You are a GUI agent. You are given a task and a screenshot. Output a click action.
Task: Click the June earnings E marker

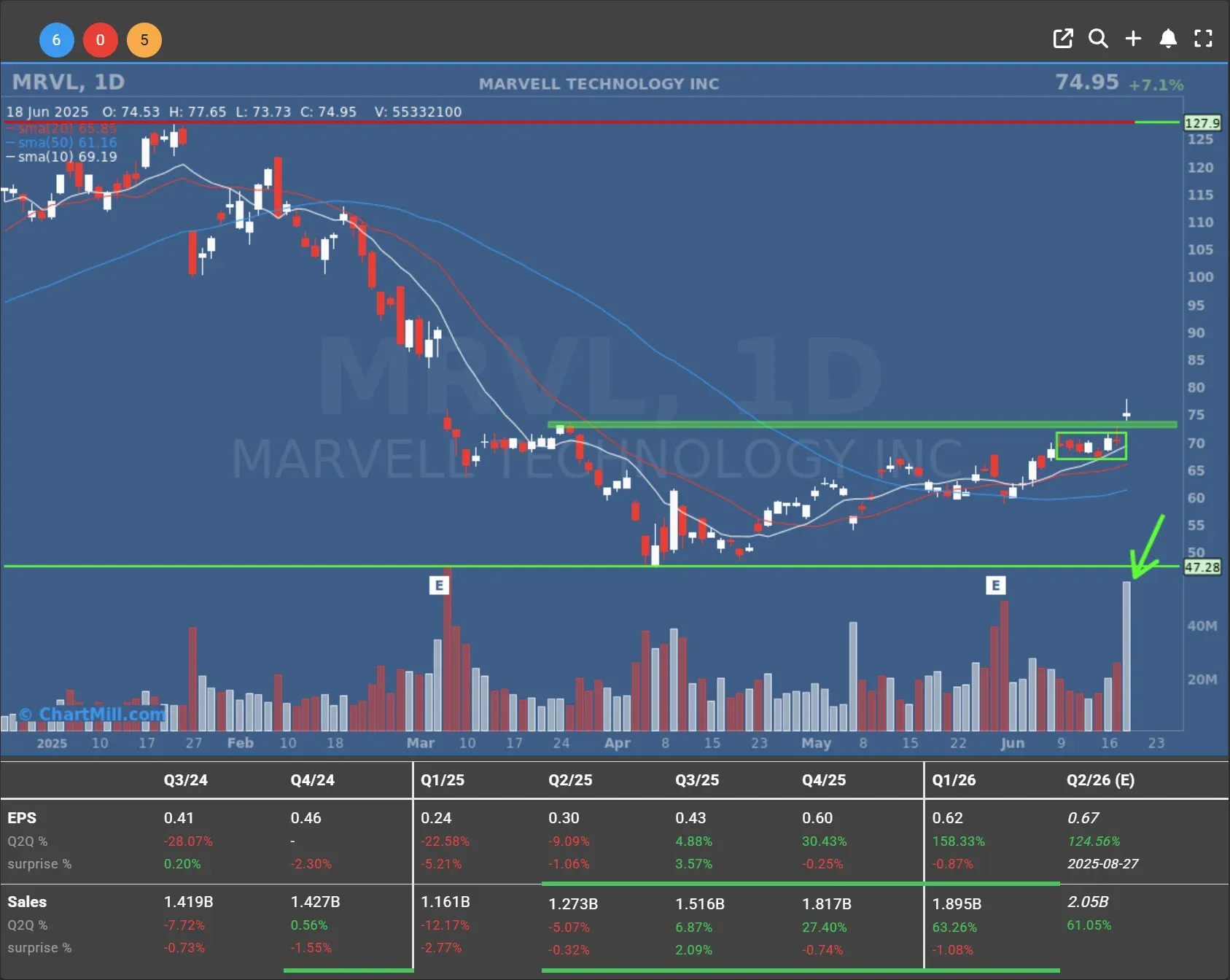click(x=996, y=586)
